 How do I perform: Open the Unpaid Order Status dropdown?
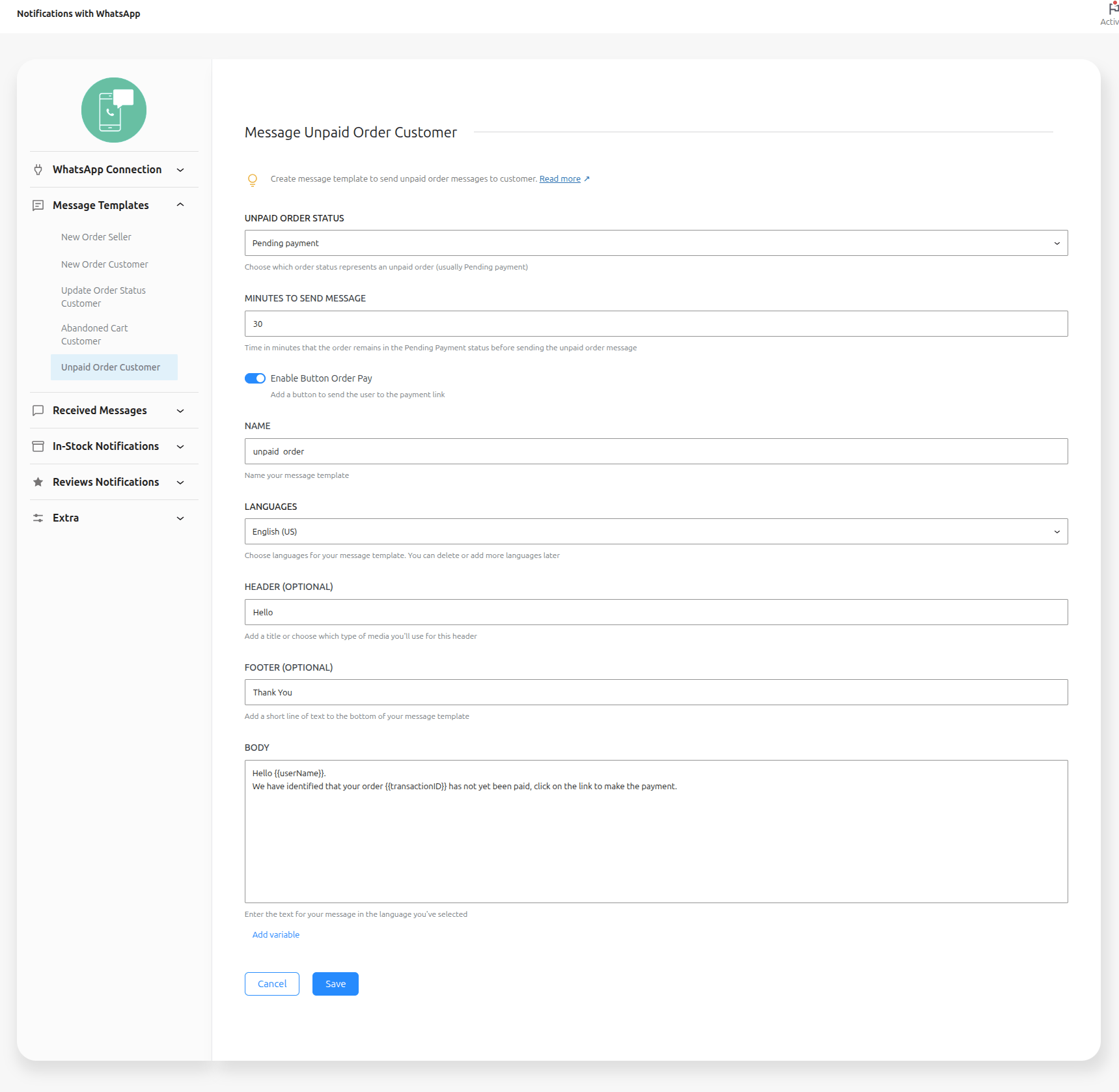(x=656, y=243)
